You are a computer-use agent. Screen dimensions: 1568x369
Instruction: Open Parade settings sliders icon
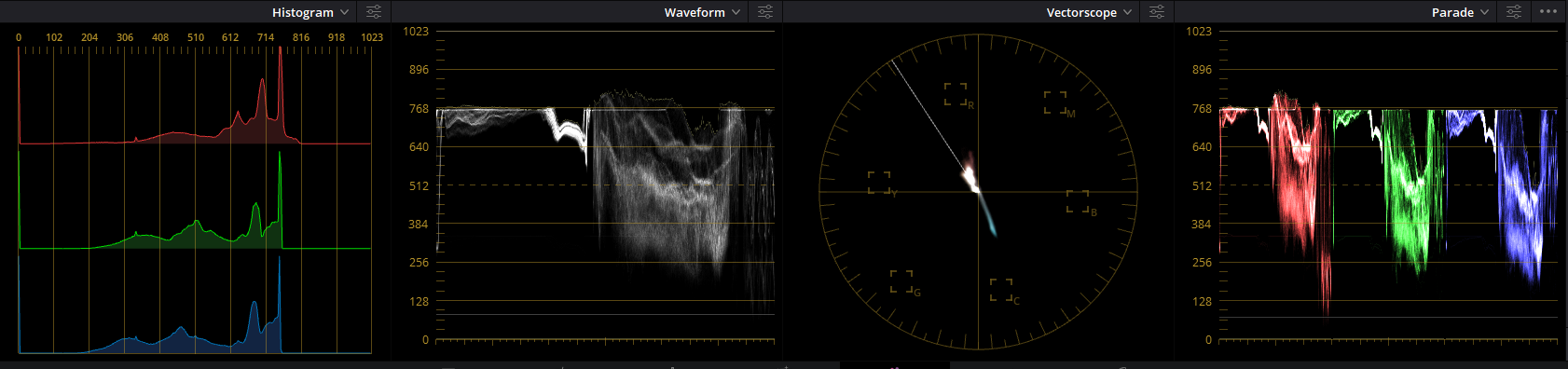click(1514, 12)
